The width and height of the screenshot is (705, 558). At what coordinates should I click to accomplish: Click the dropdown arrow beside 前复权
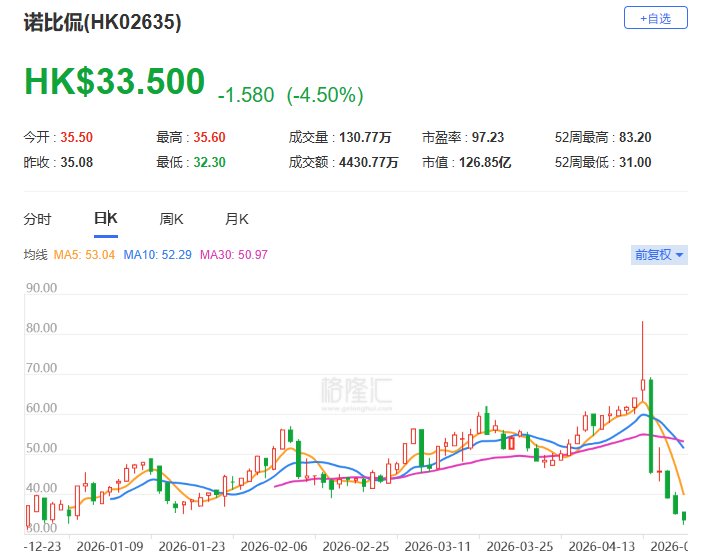679,255
